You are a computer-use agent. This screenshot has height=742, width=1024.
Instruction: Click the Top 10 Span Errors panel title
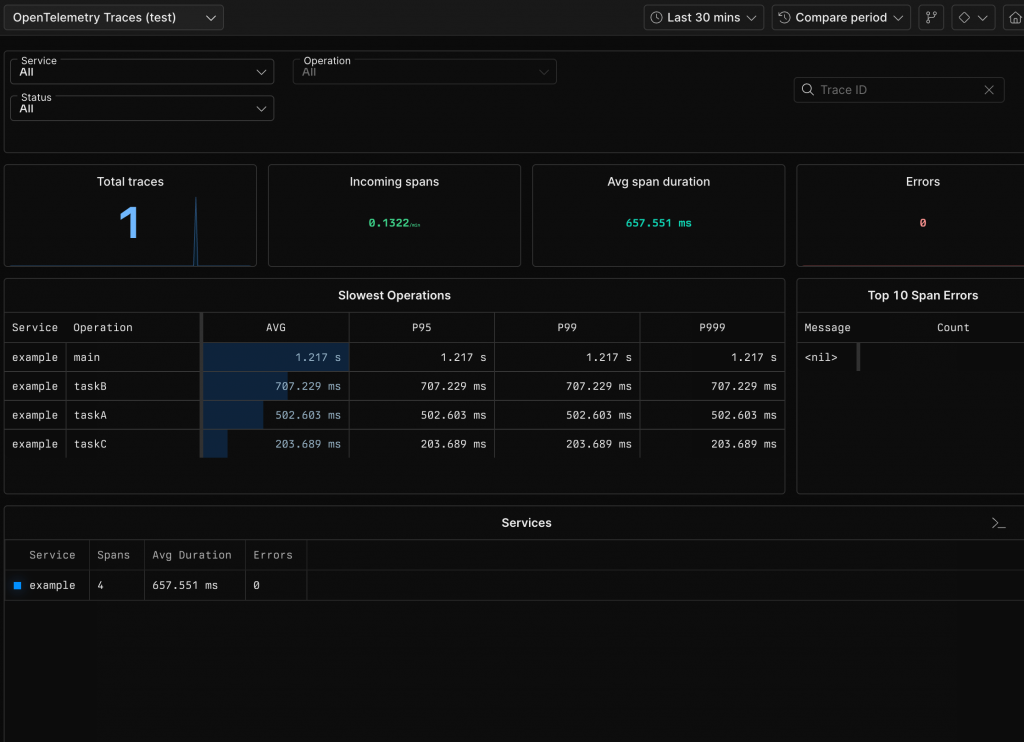tap(923, 295)
